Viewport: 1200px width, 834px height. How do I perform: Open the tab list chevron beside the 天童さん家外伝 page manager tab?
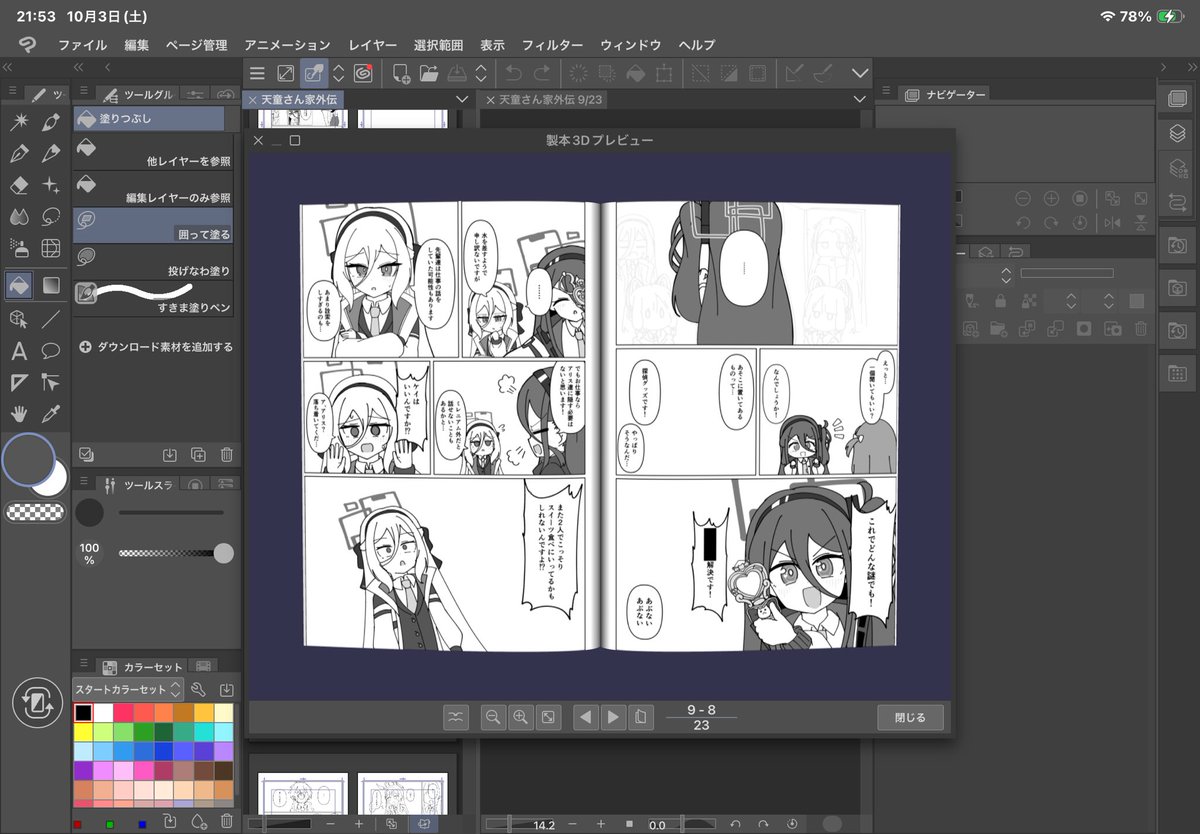click(x=461, y=99)
